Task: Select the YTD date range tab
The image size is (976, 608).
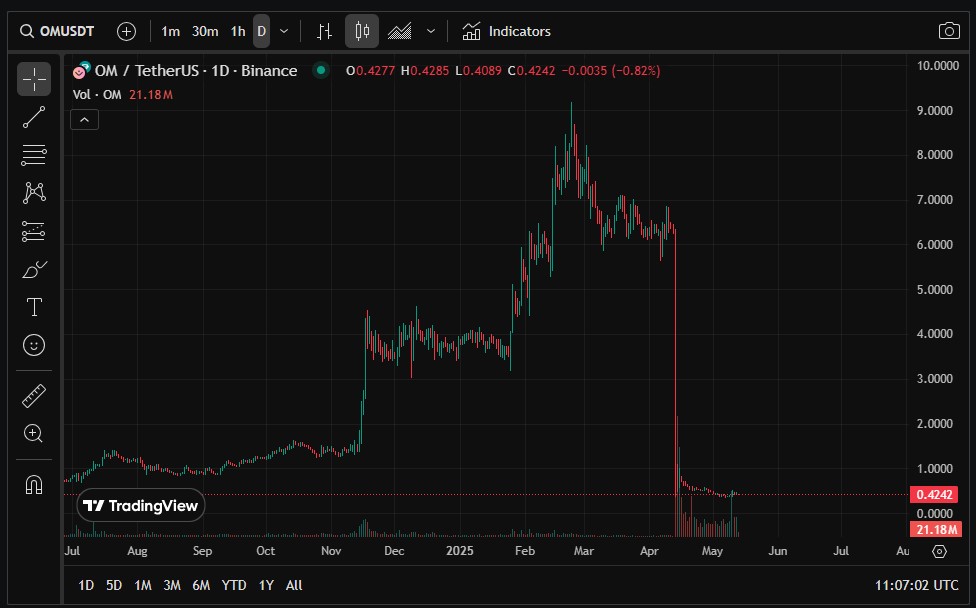Action: 234,585
